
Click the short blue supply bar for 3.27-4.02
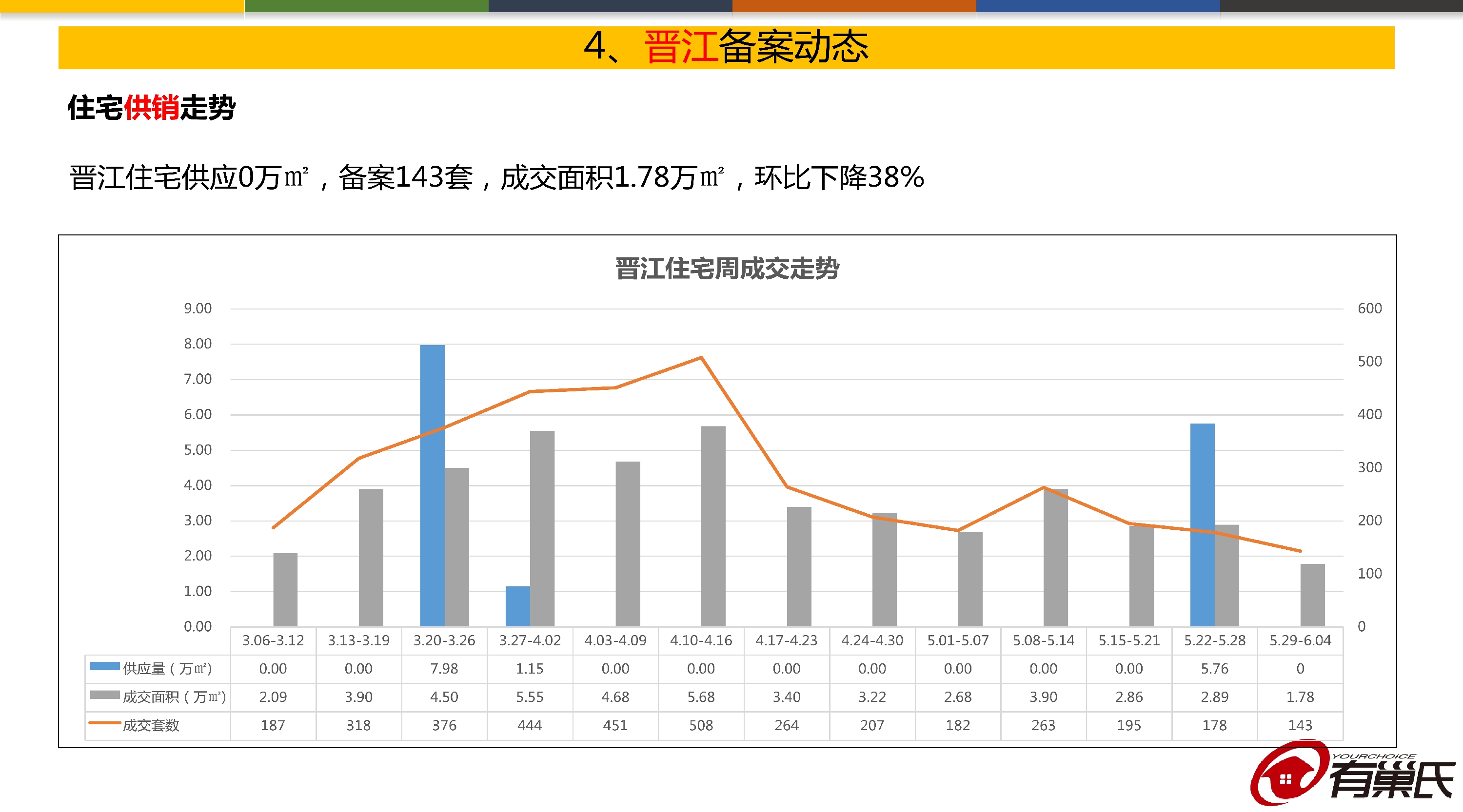tap(517, 606)
